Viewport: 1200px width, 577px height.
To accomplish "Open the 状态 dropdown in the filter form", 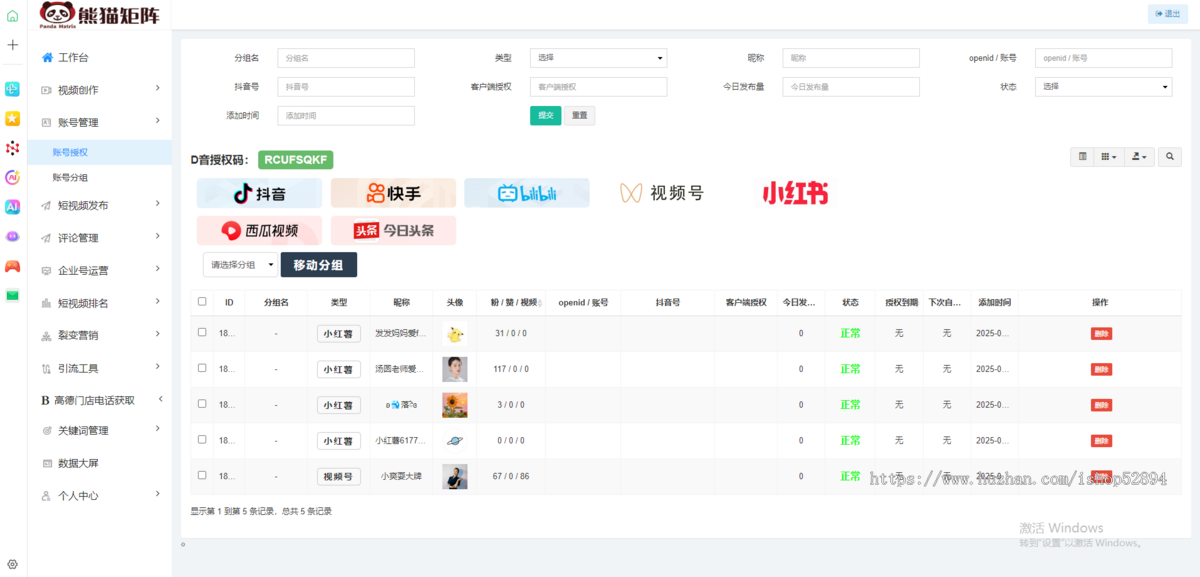I will pos(1103,87).
